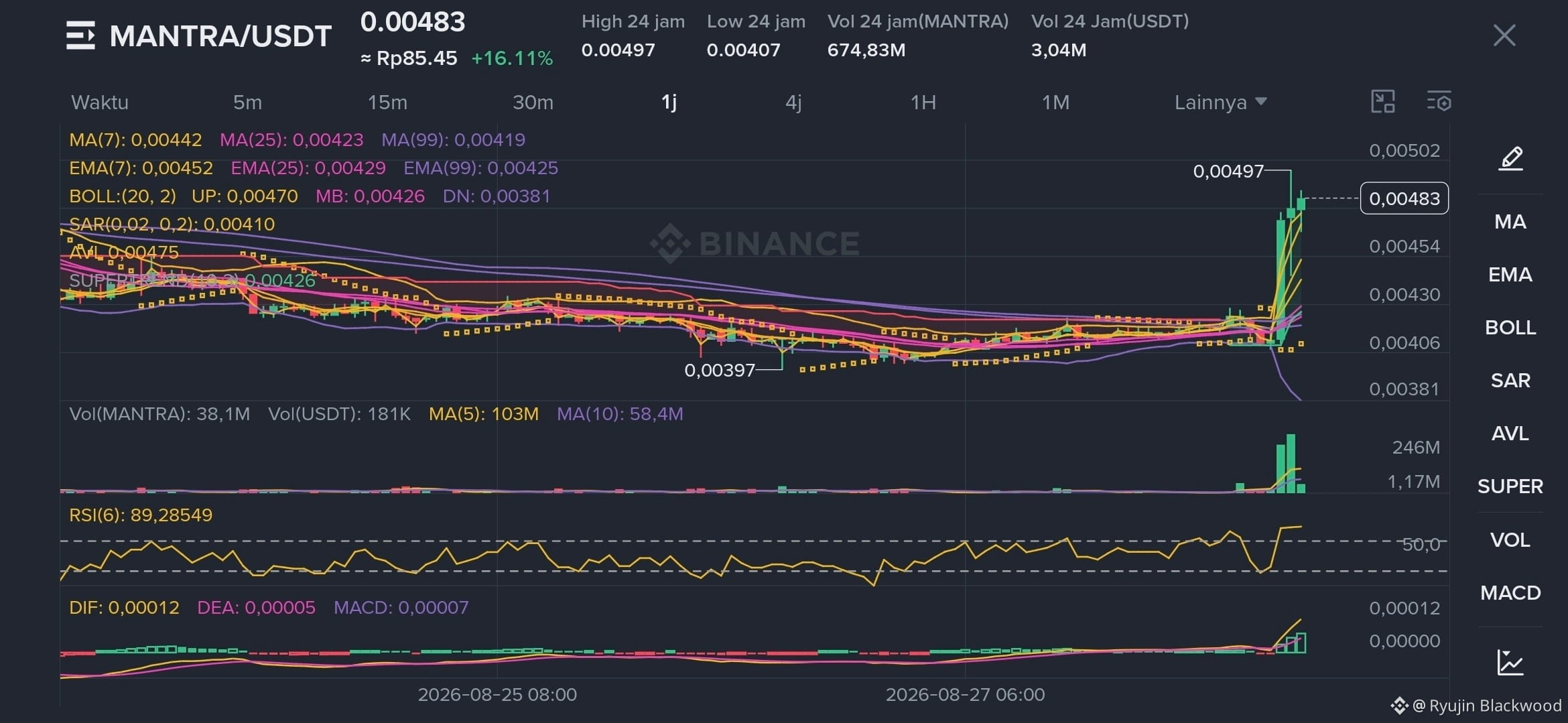The image size is (1568, 723).
Task: Toggle the VOL sub-indicator in the sidebar
Action: coord(1510,540)
